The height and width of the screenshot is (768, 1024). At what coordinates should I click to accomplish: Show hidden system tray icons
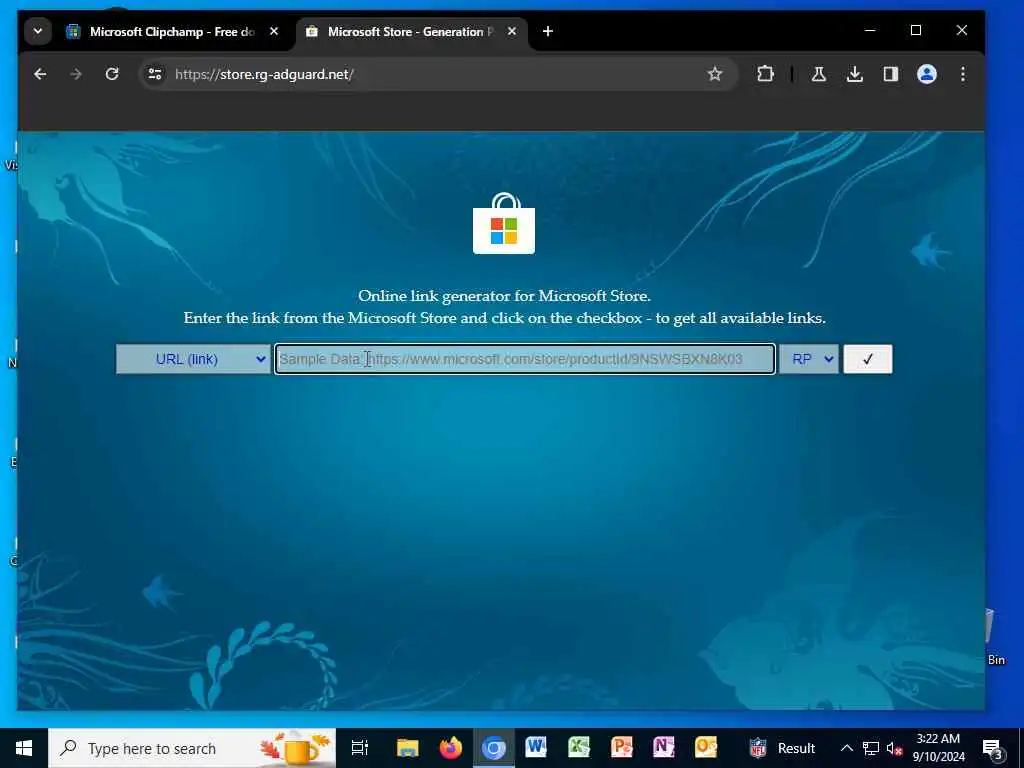click(846, 748)
